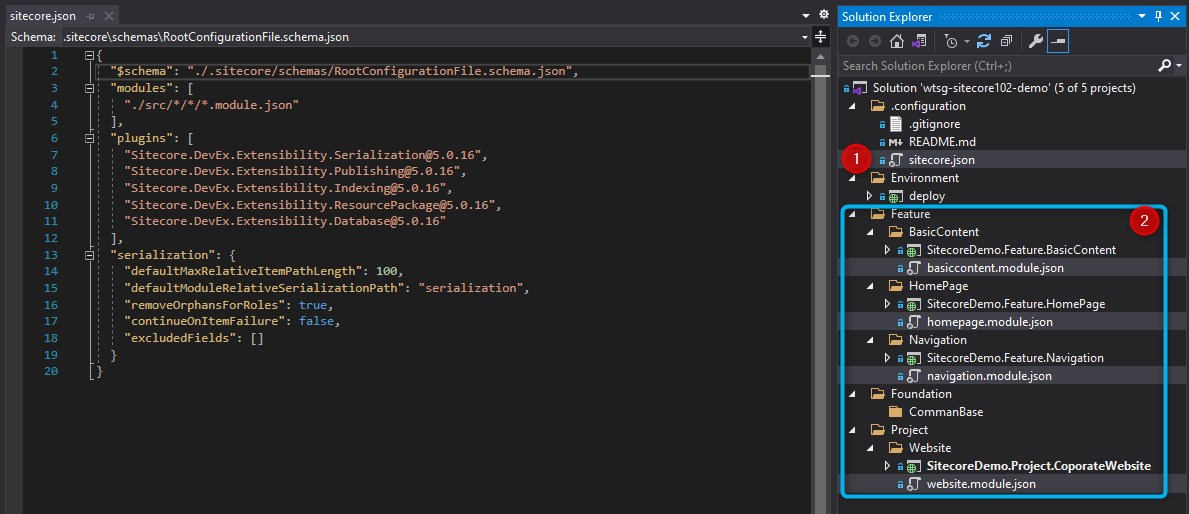Collapse the Environment folder arrow

(852, 178)
